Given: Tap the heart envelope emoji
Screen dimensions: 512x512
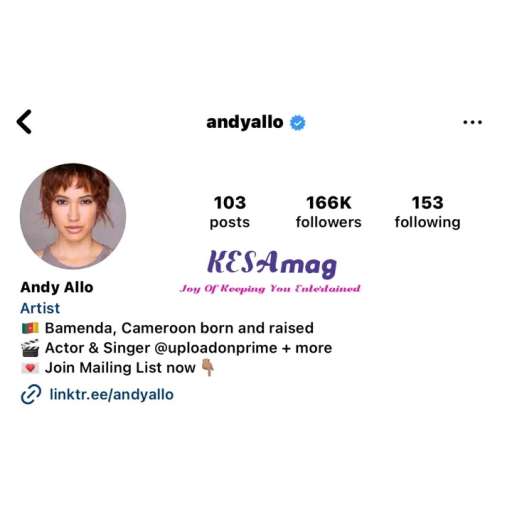Looking at the screenshot, I should click(x=30, y=368).
